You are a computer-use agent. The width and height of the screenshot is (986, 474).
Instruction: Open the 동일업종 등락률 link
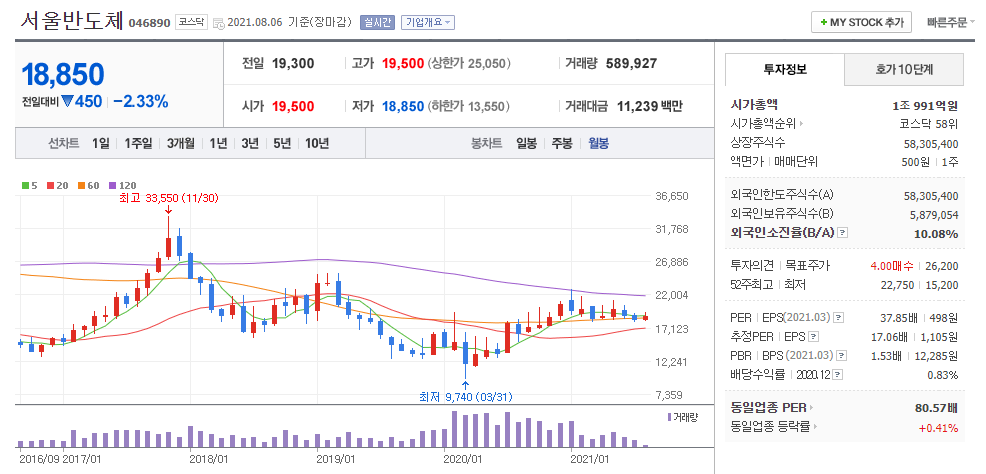click(x=771, y=427)
